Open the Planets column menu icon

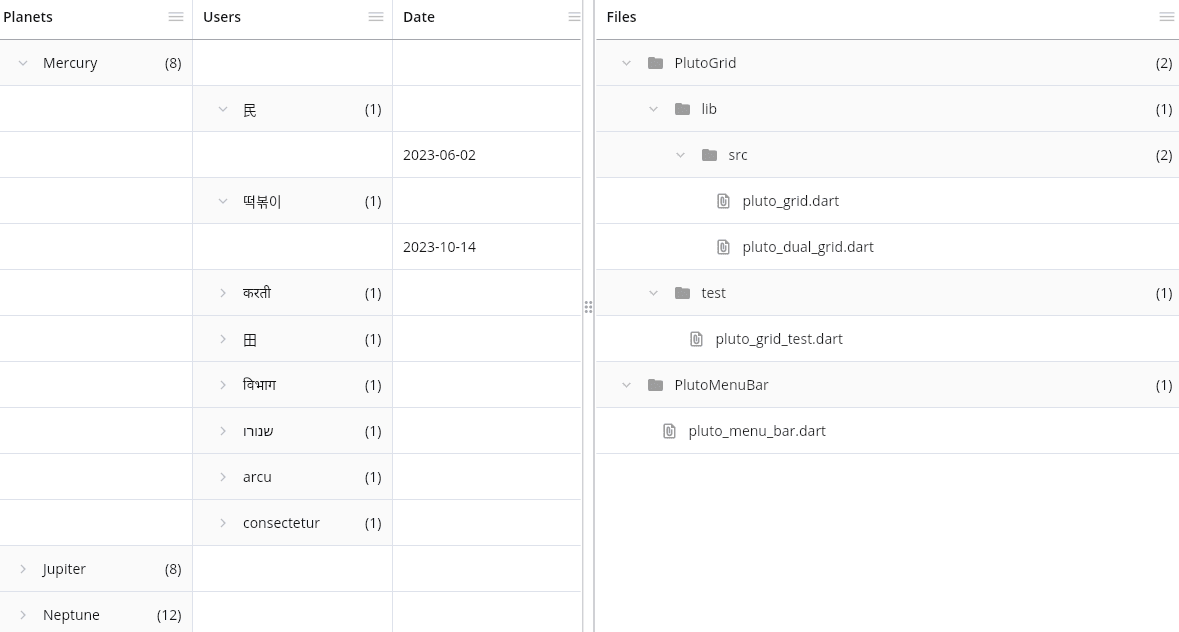[x=176, y=17]
